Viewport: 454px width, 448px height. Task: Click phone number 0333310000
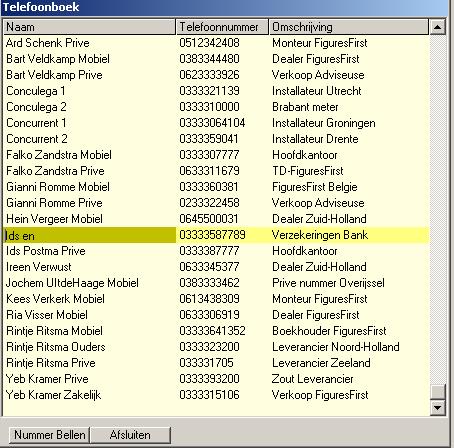tap(209, 107)
